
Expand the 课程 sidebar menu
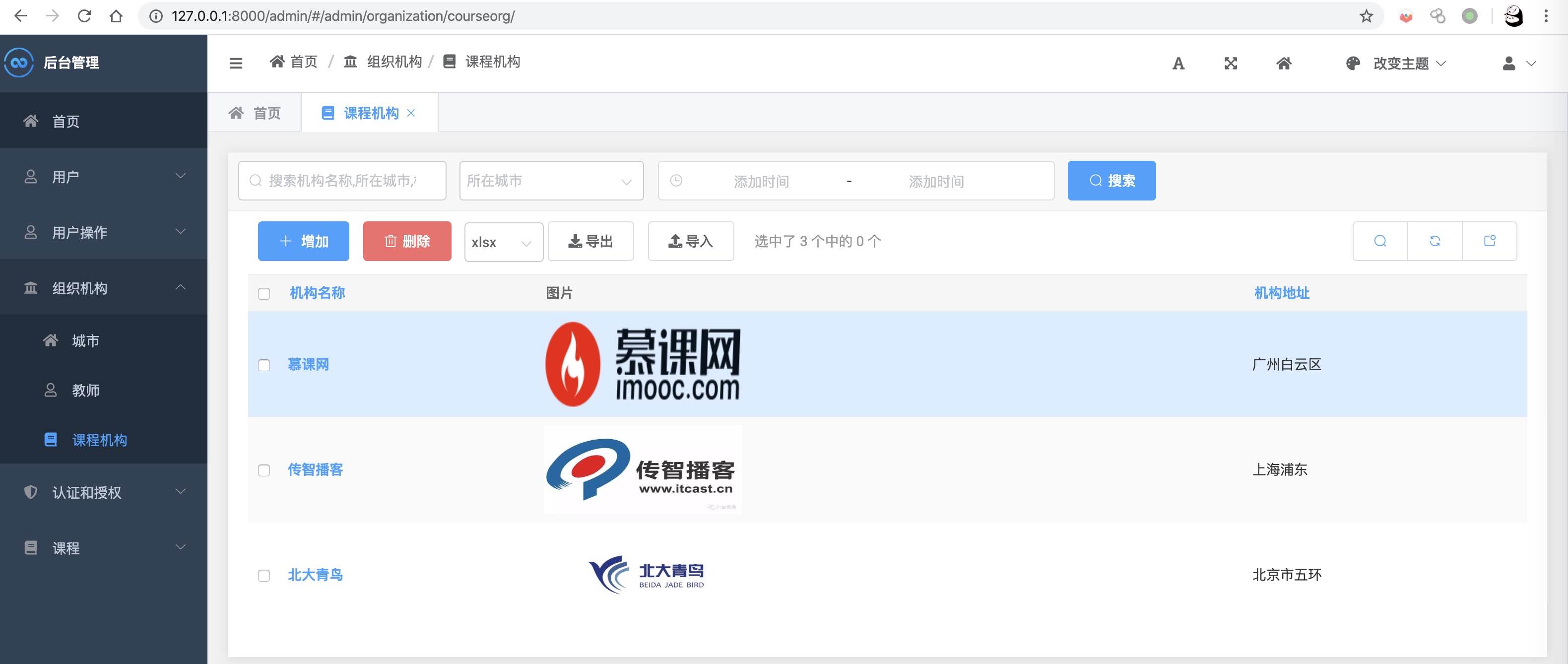coord(104,548)
